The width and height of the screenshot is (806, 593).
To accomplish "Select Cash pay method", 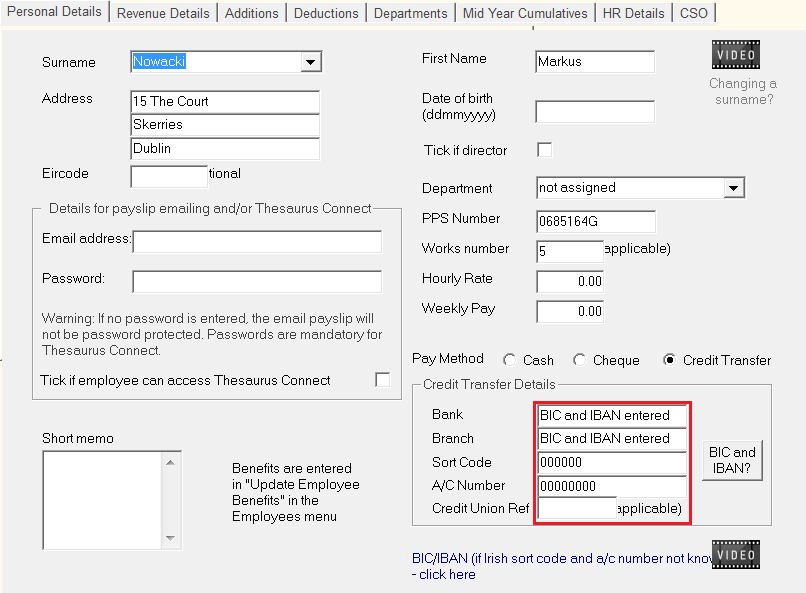I will click(509, 360).
